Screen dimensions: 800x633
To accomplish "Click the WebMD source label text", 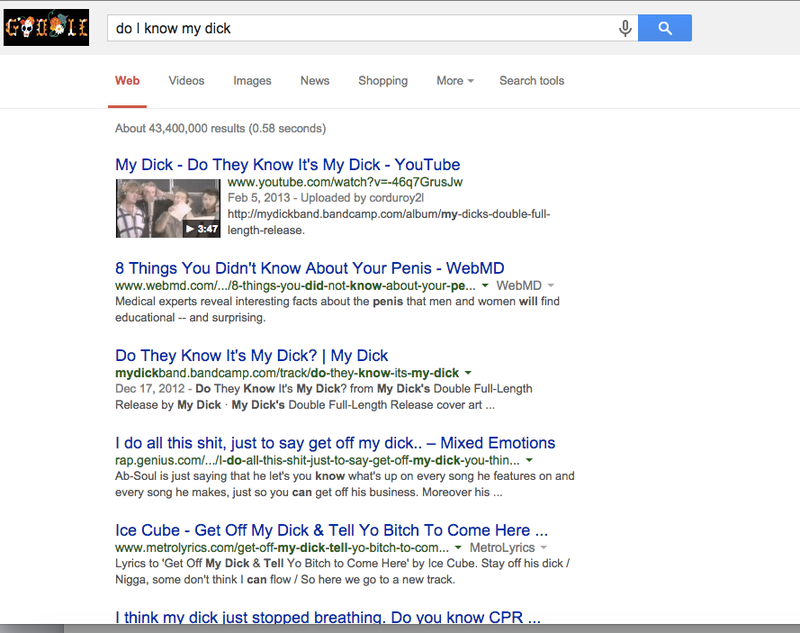I will 519,286.
